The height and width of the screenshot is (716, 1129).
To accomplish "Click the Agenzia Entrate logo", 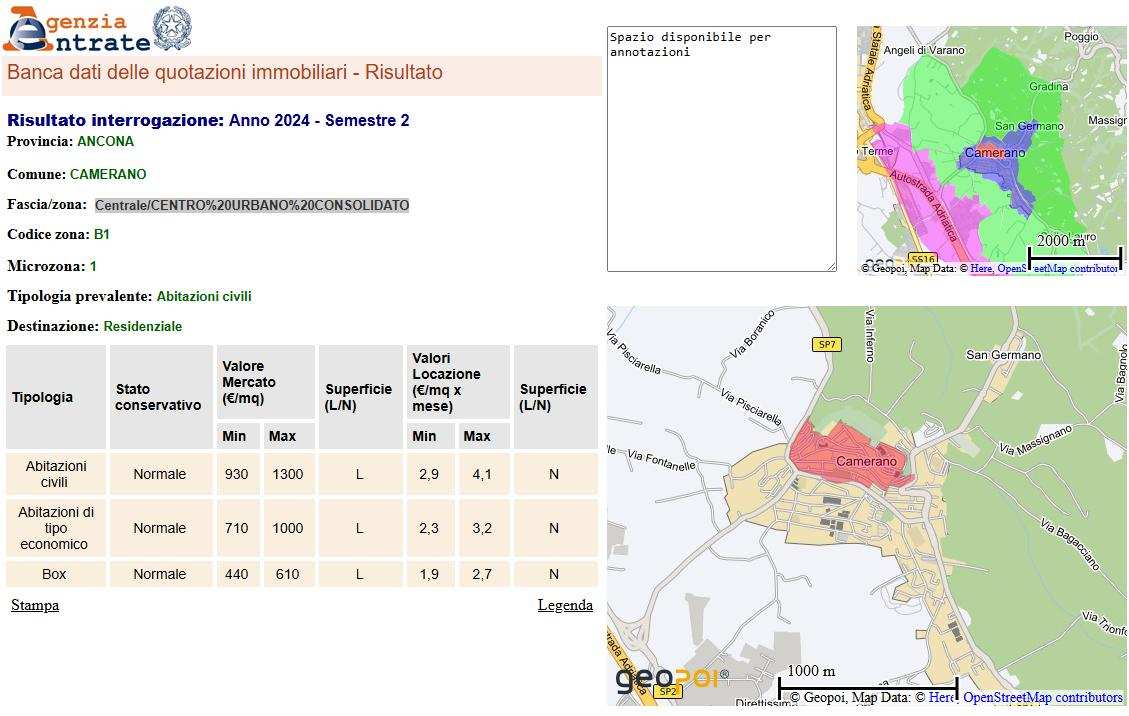I will (x=76, y=29).
